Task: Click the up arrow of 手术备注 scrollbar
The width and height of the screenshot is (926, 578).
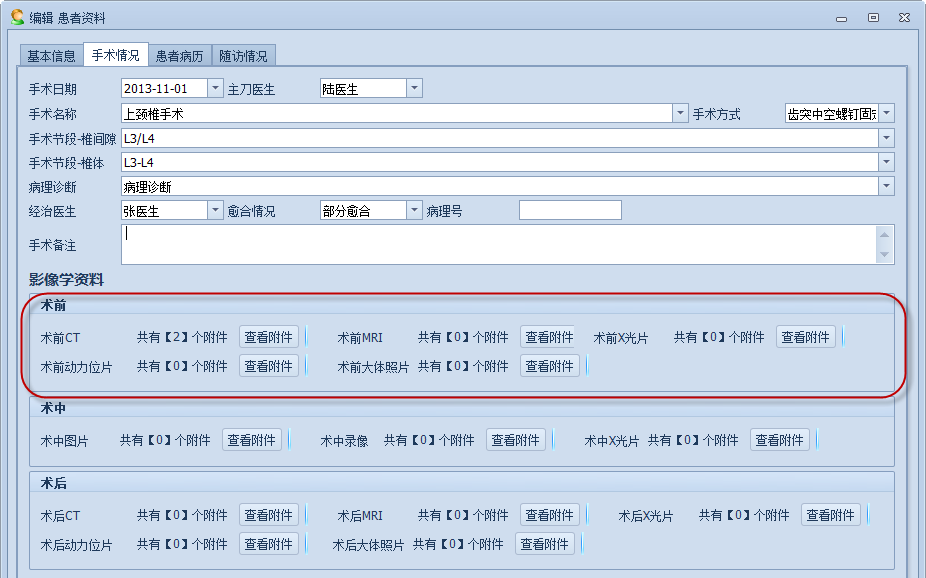Action: (885, 234)
